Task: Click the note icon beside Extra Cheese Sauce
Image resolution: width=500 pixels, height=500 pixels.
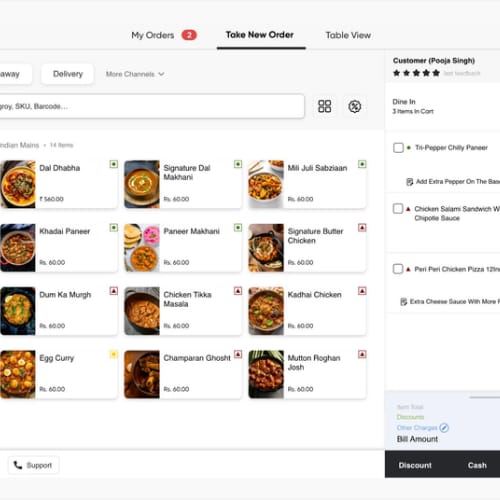Action: pos(404,302)
